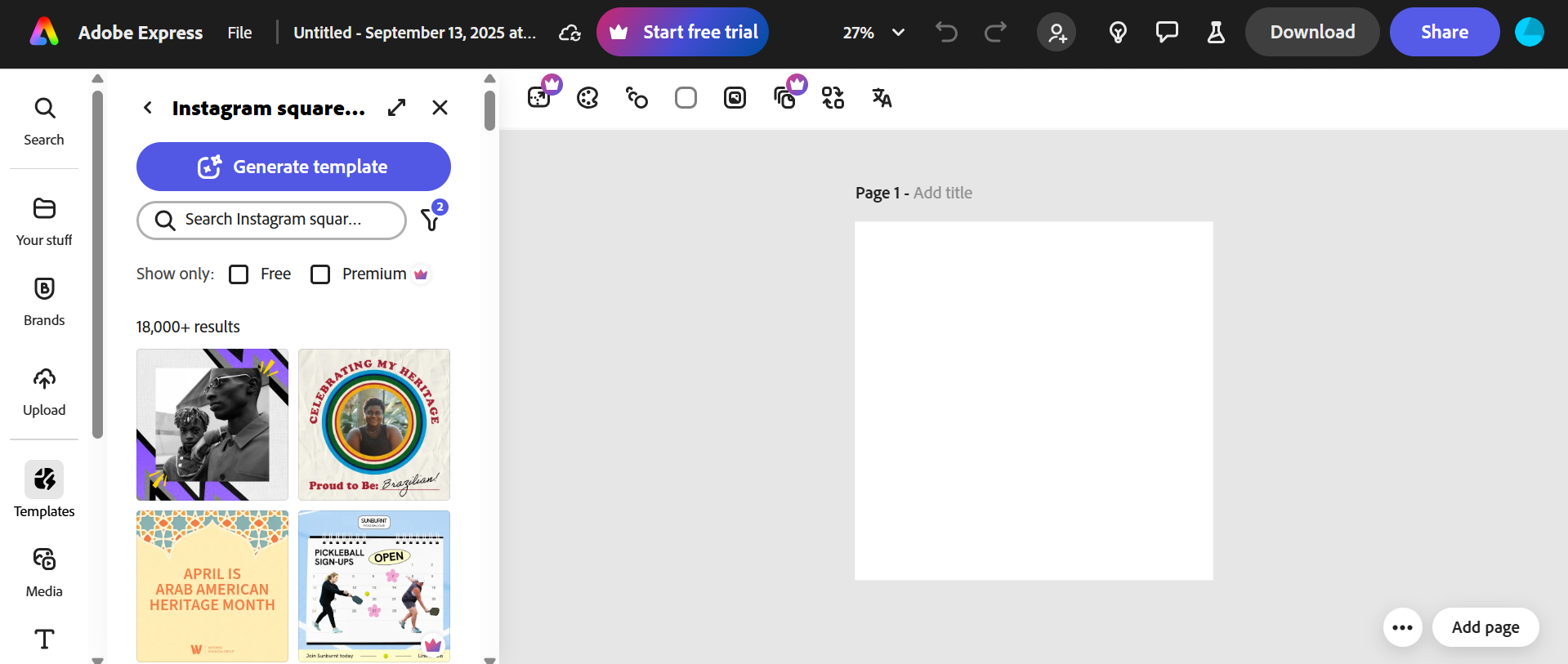
Task: Open the profile avatar menu
Action: point(1530,32)
